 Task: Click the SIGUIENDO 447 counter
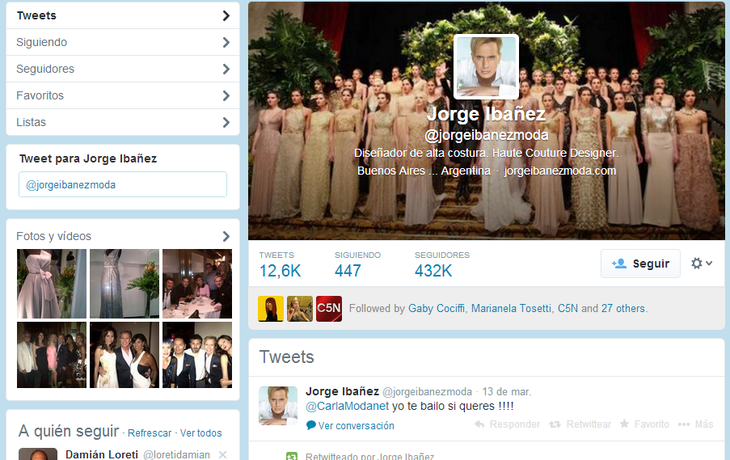coord(357,264)
